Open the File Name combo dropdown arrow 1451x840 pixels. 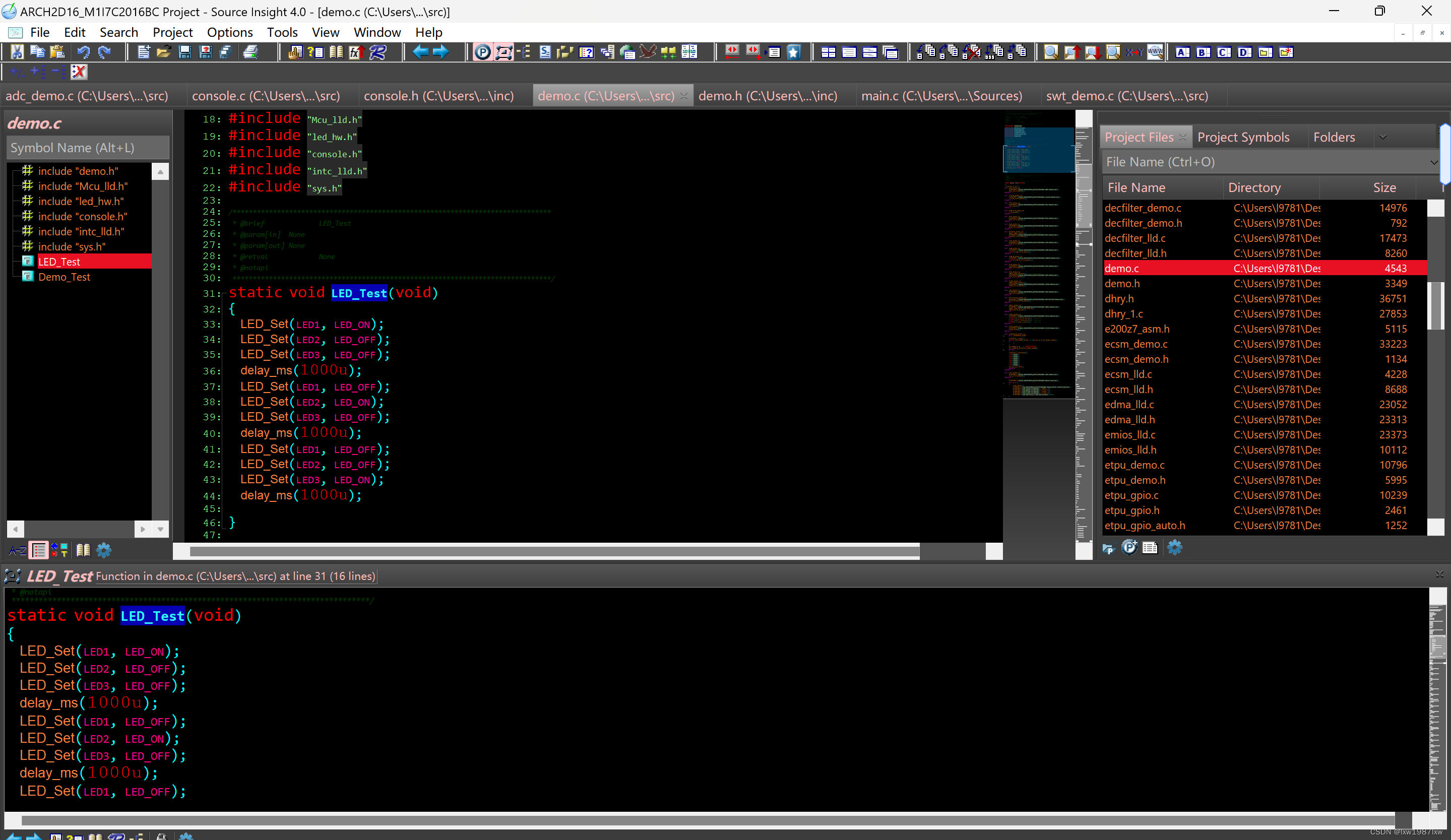tap(1434, 162)
